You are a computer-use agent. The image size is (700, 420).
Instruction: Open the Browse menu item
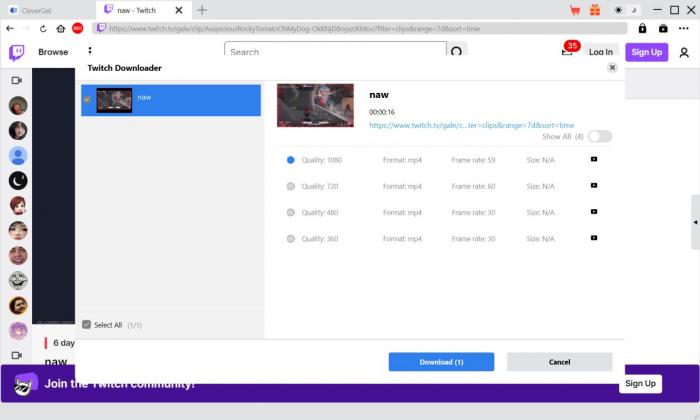pyautogui.click(x=53, y=52)
